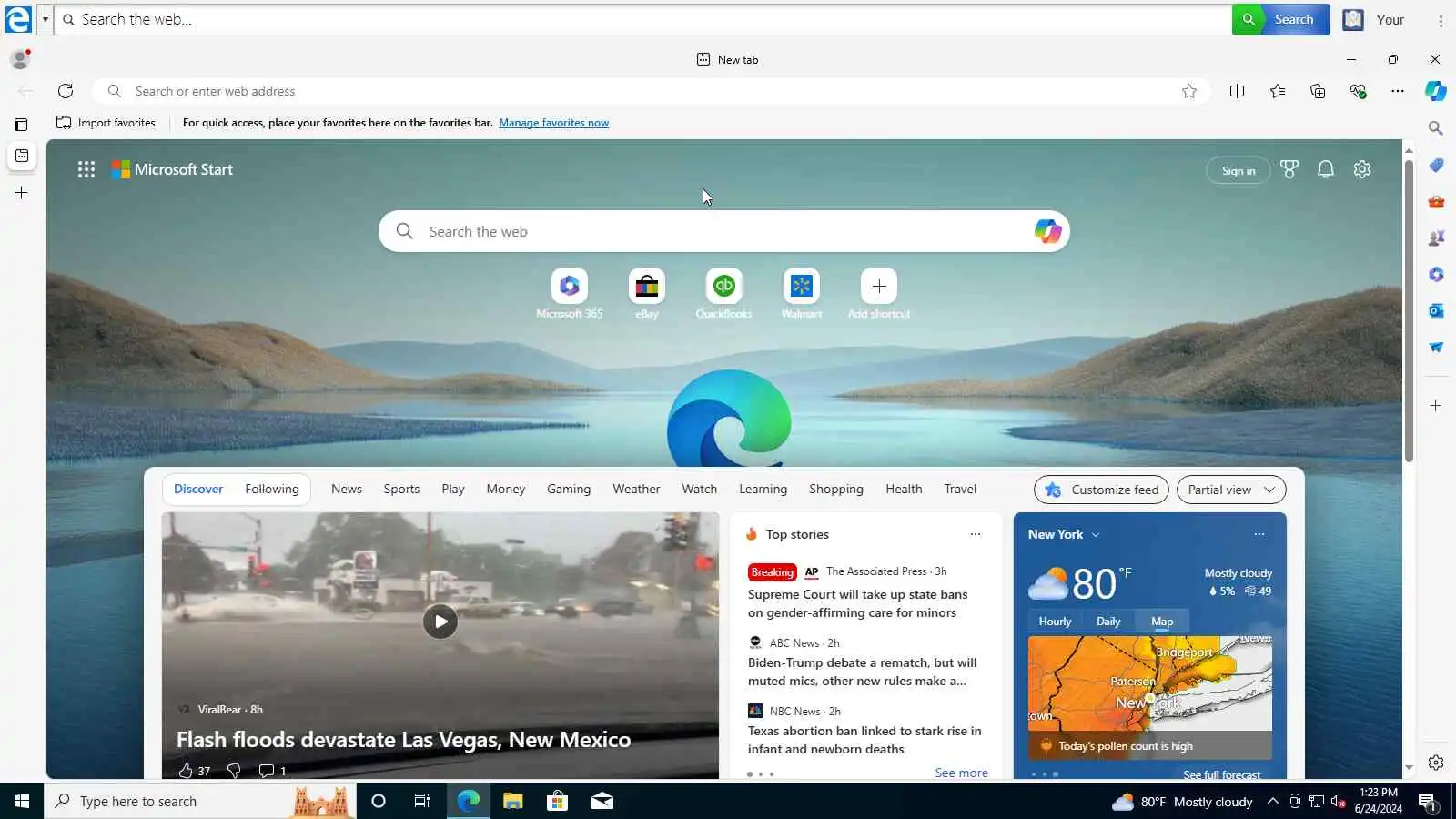Open the Gaming feed tab
This screenshot has height=819, width=1456.
click(569, 490)
